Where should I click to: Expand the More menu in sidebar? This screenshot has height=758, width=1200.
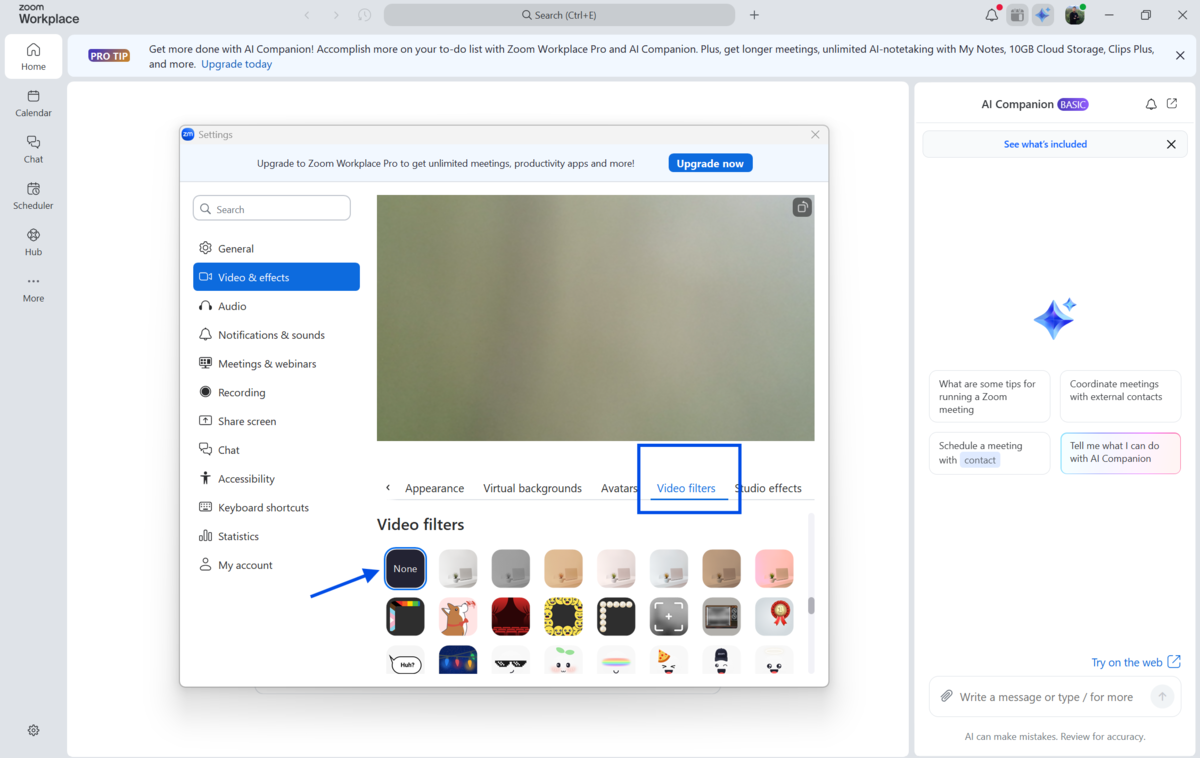click(33, 288)
